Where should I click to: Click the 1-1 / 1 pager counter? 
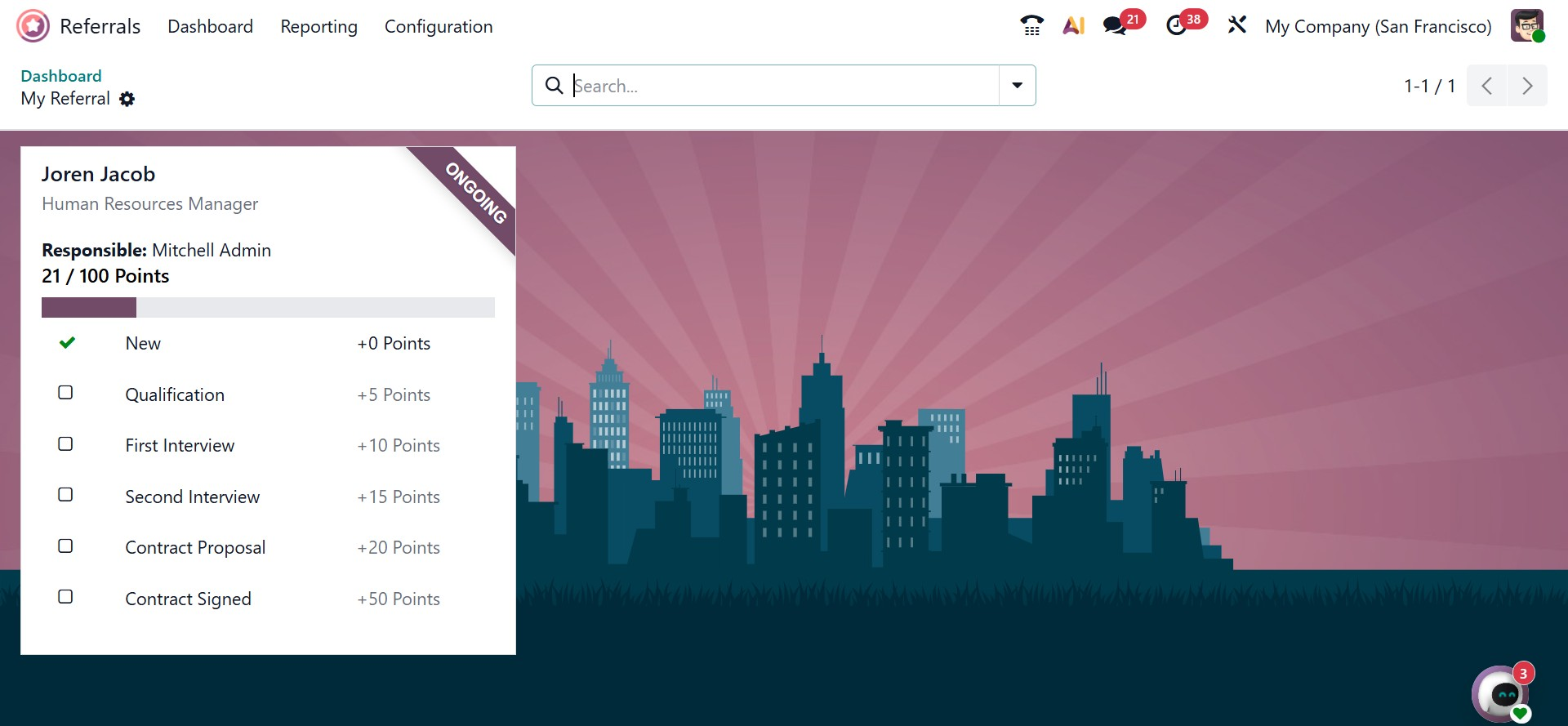coord(1429,86)
